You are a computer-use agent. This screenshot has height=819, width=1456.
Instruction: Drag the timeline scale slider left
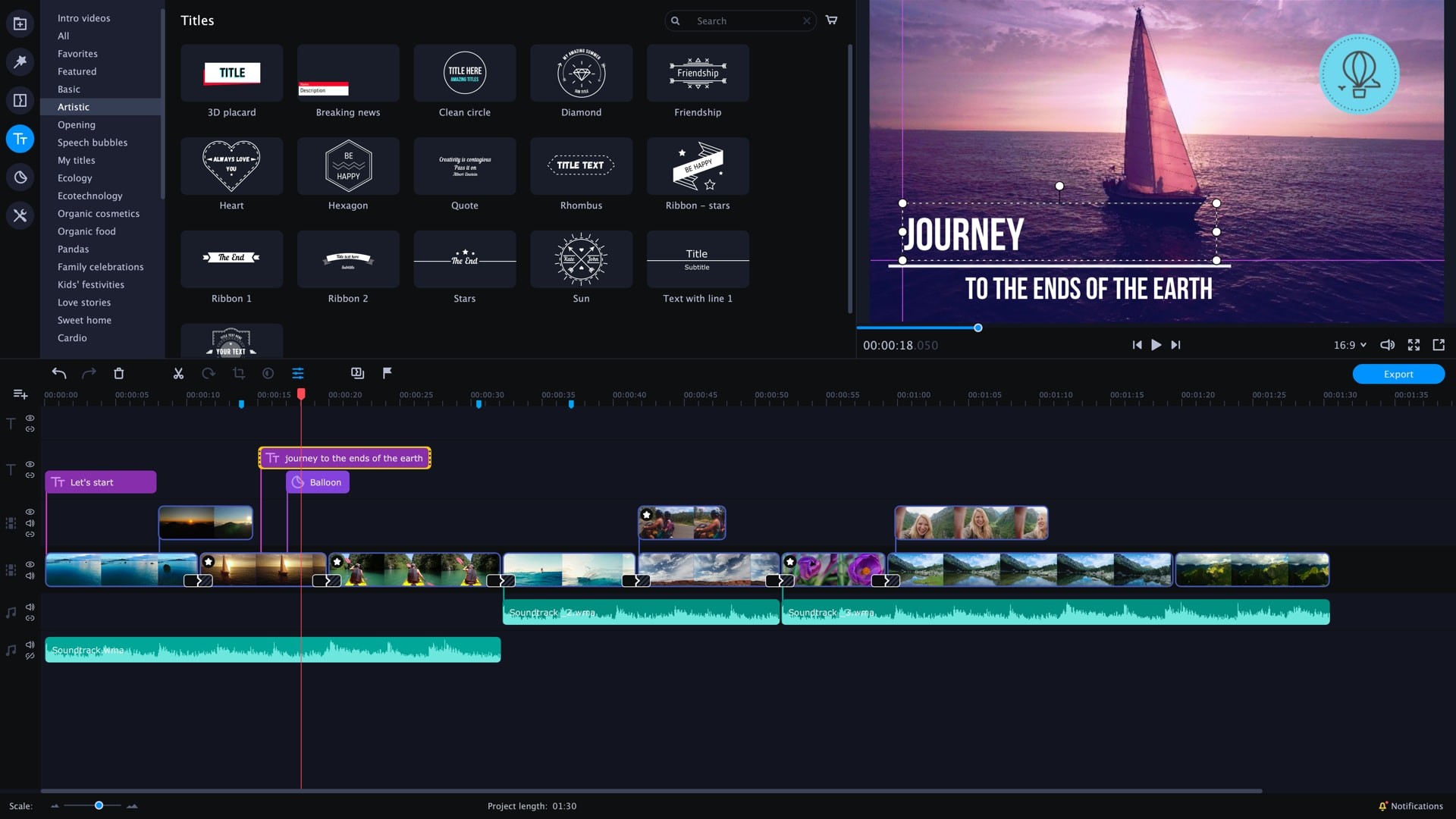pos(98,805)
